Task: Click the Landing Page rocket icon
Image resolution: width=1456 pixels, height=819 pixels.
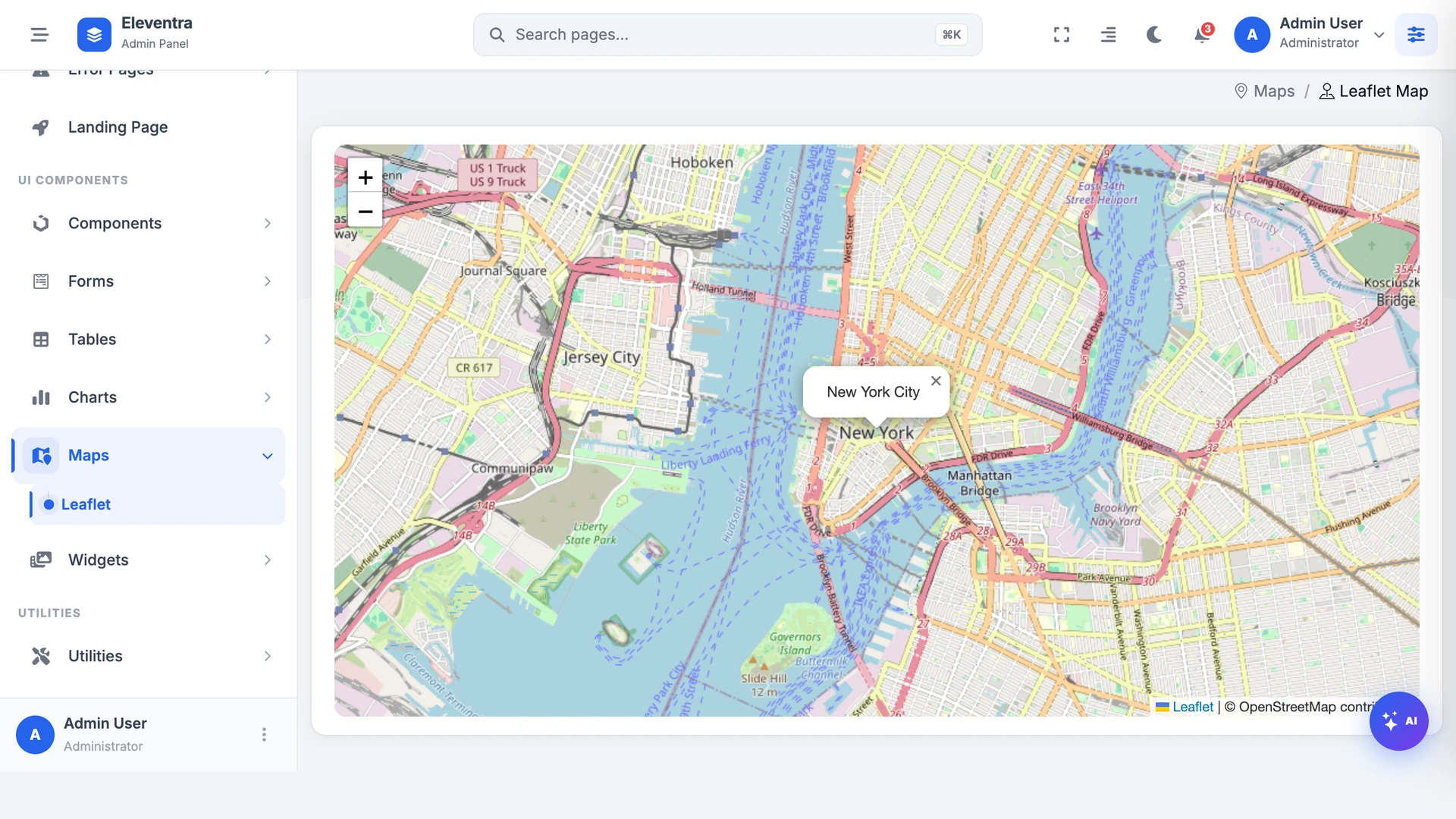Action: pos(41,127)
